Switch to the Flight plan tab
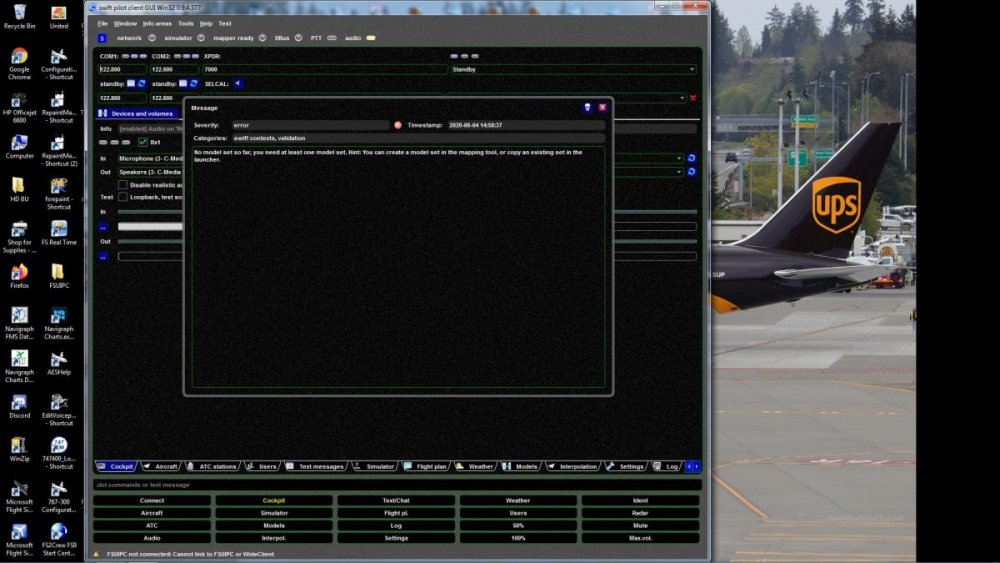Image resolution: width=1000 pixels, height=563 pixels. [x=425, y=467]
